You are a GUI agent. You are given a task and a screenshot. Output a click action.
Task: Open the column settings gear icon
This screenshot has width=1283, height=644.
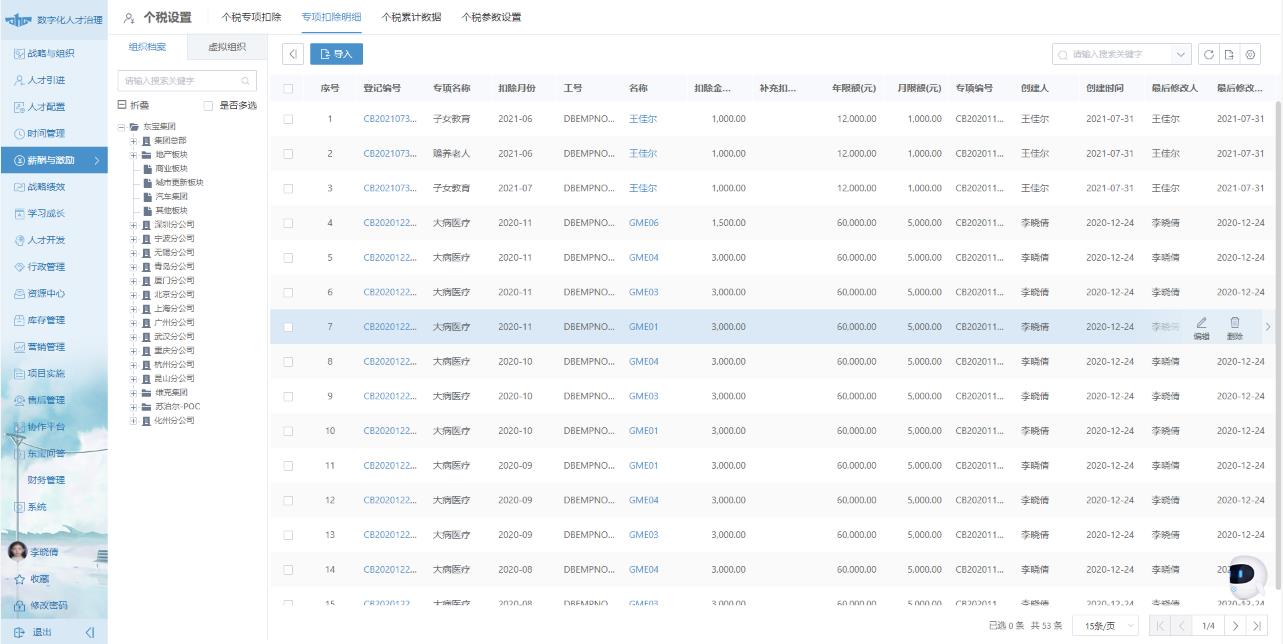(1250, 55)
